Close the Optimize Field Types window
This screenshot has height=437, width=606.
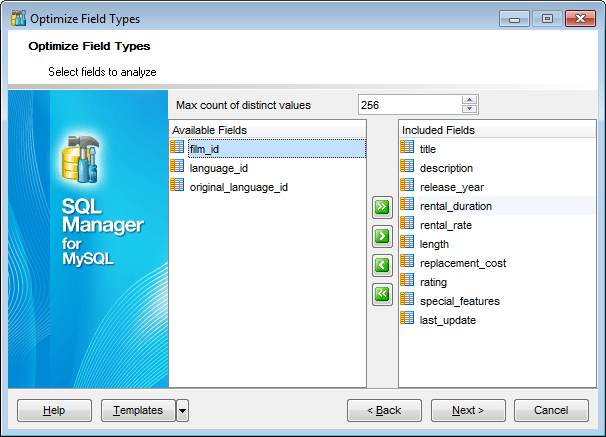click(x=580, y=19)
